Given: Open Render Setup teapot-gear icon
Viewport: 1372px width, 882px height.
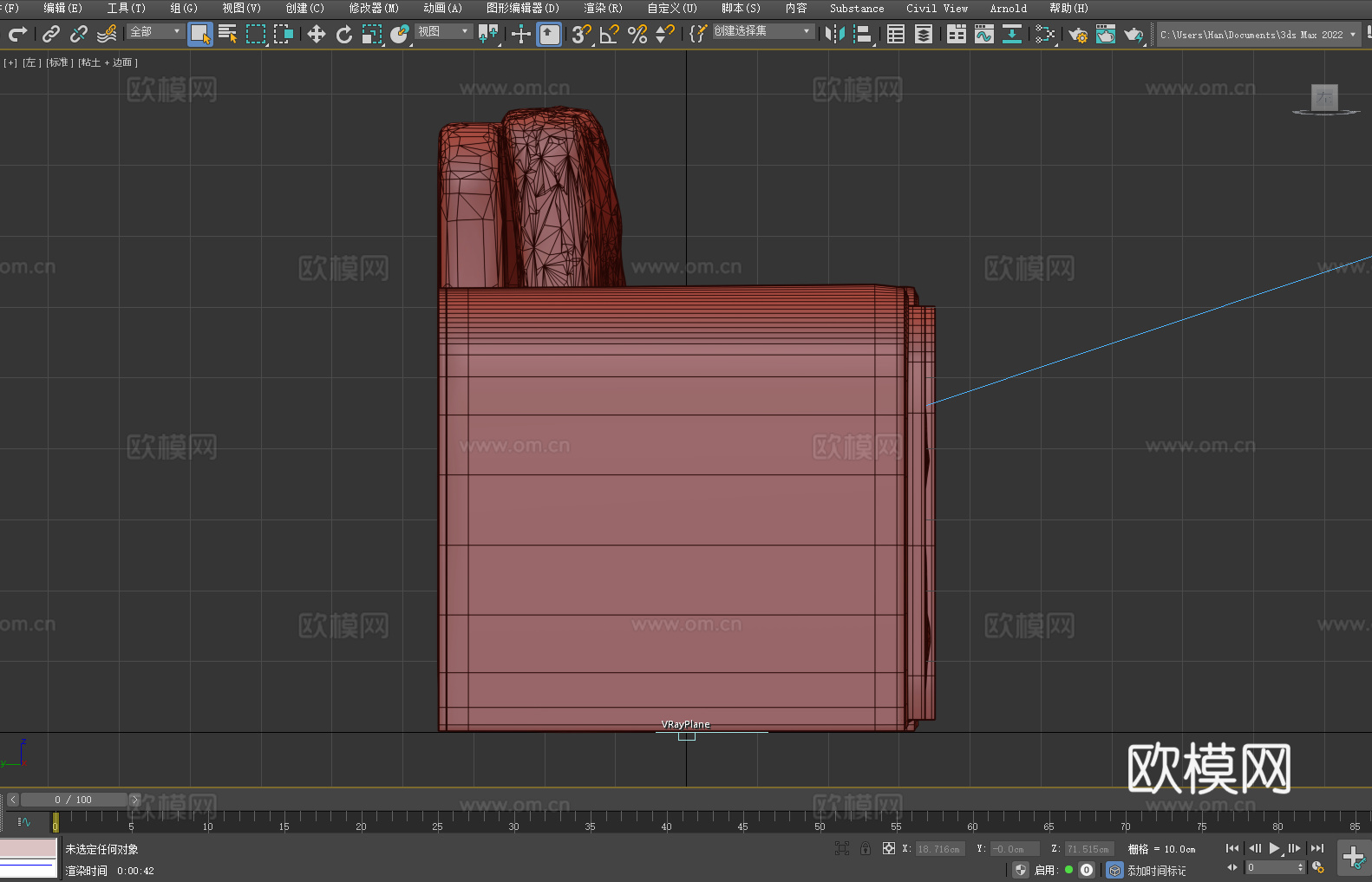Looking at the screenshot, I should (1078, 34).
